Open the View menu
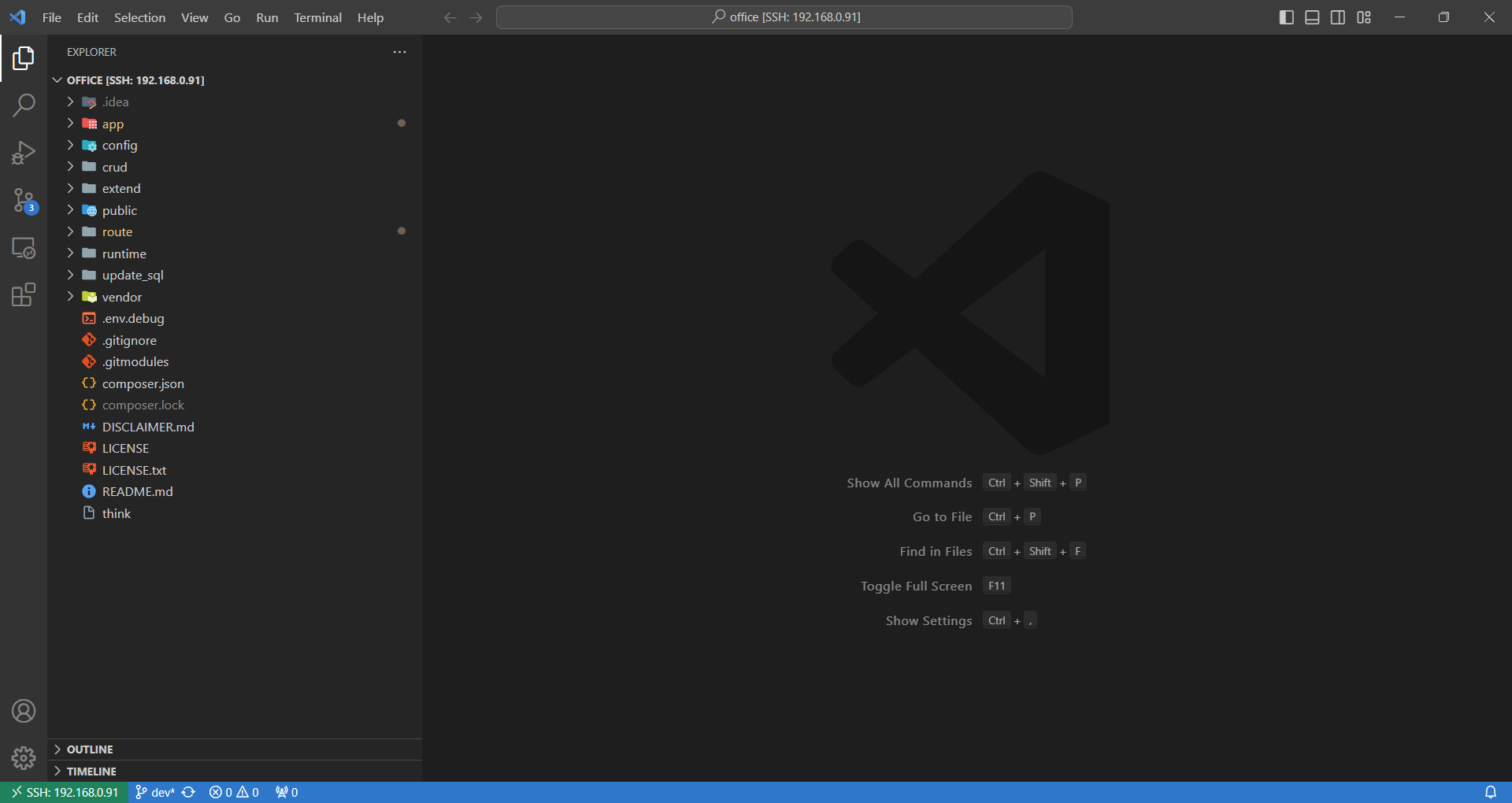Viewport: 1512px width, 803px height. pos(195,17)
